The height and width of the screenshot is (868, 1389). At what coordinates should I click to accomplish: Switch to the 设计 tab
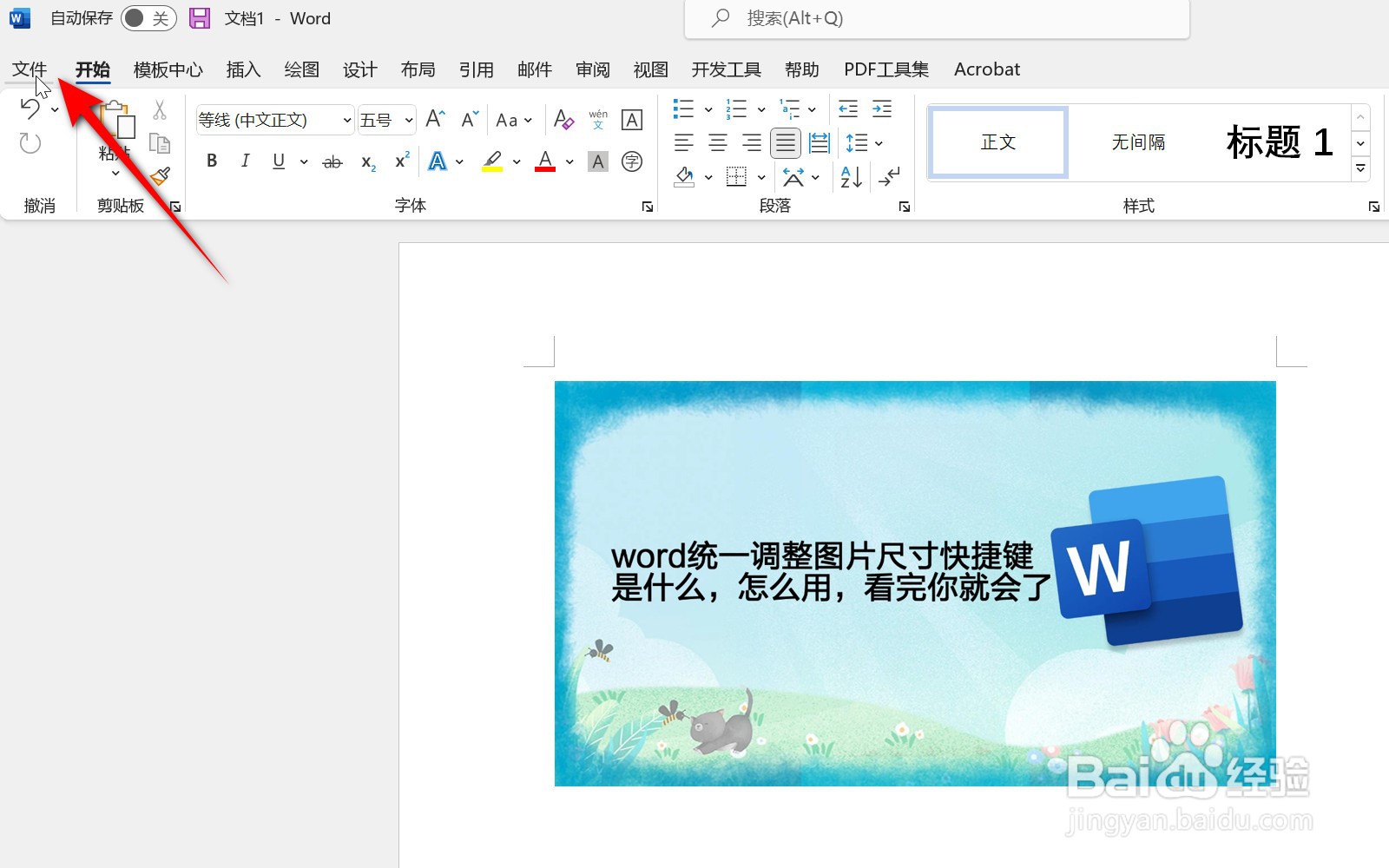360,69
